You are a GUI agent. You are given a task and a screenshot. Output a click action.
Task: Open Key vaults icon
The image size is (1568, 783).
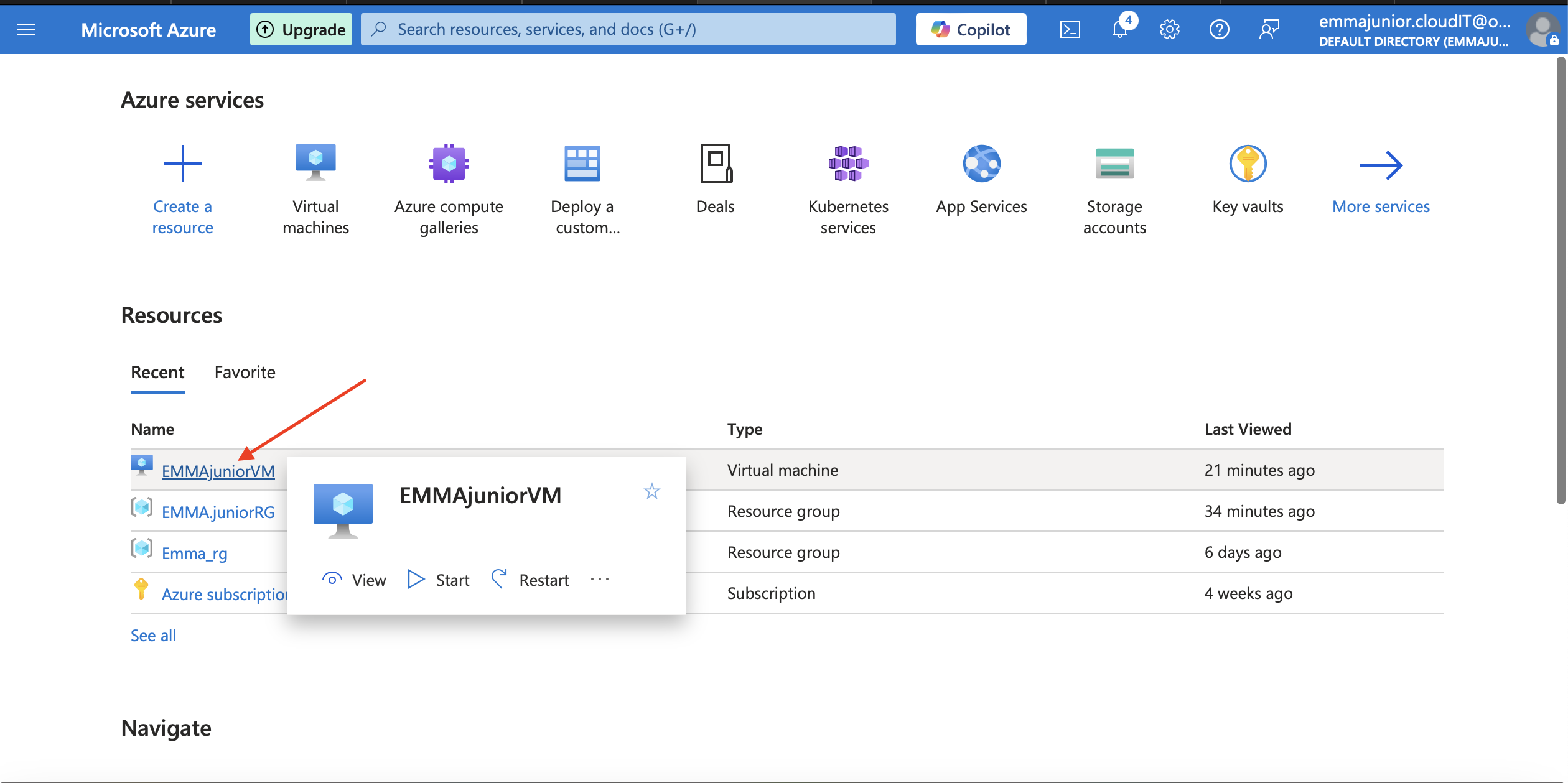[1248, 164]
